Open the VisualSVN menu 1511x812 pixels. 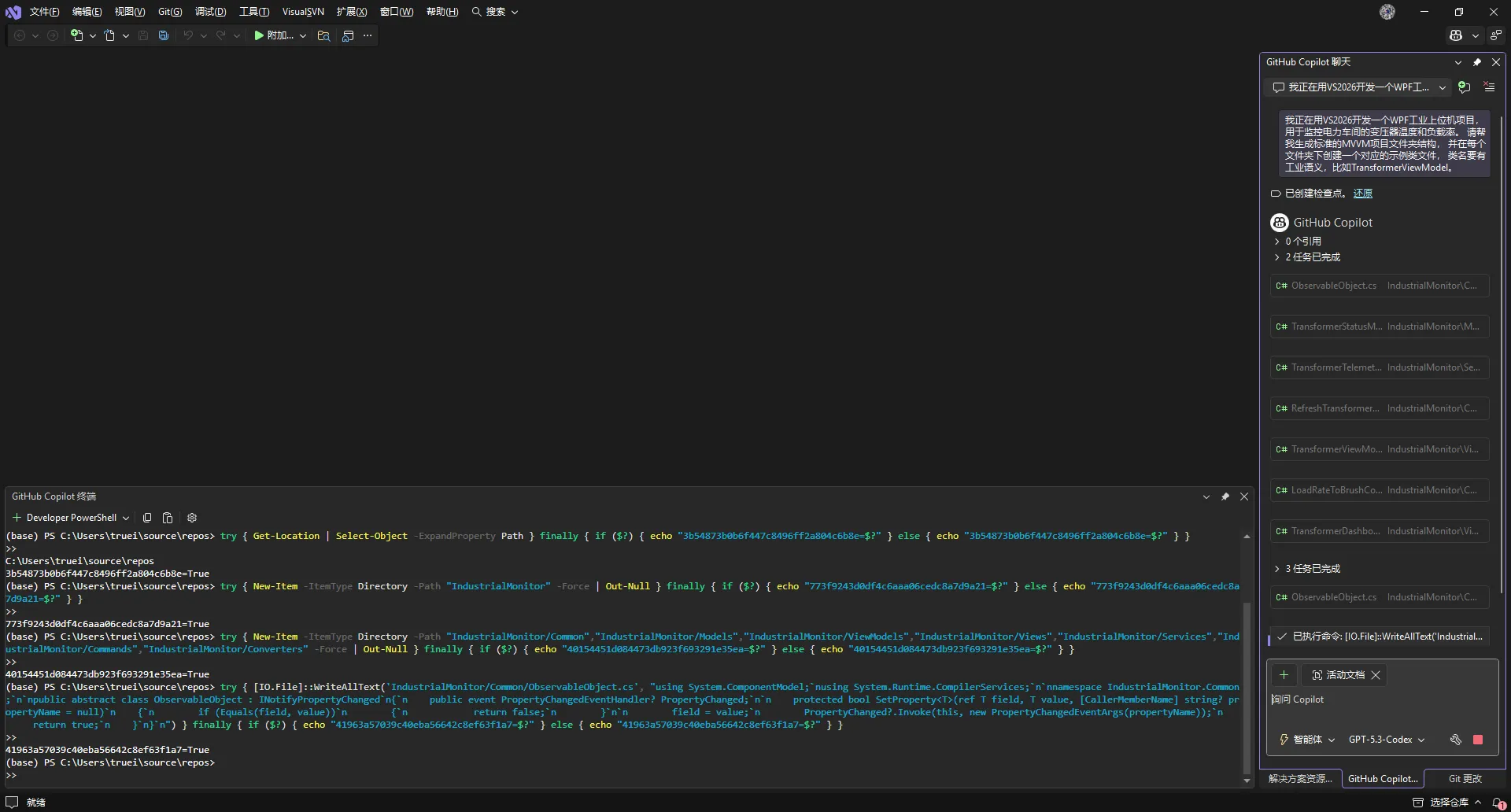[x=303, y=12]
